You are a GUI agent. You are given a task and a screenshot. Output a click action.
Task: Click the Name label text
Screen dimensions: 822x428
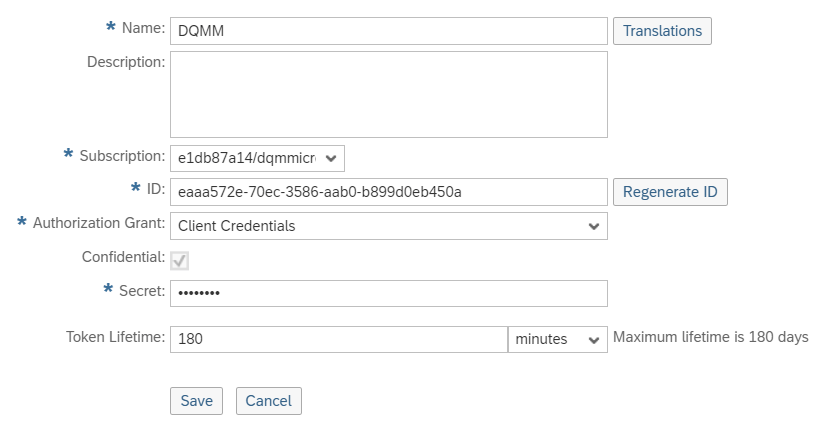(x=143, y=28)
